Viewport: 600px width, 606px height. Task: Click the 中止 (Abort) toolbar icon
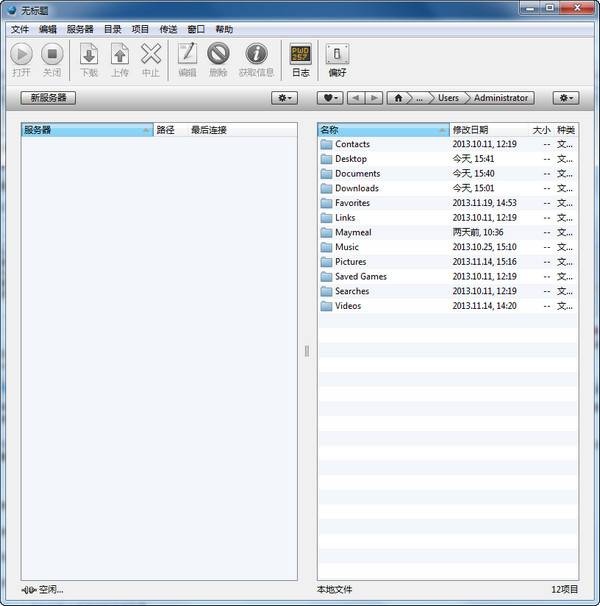(x=150, y=55)
